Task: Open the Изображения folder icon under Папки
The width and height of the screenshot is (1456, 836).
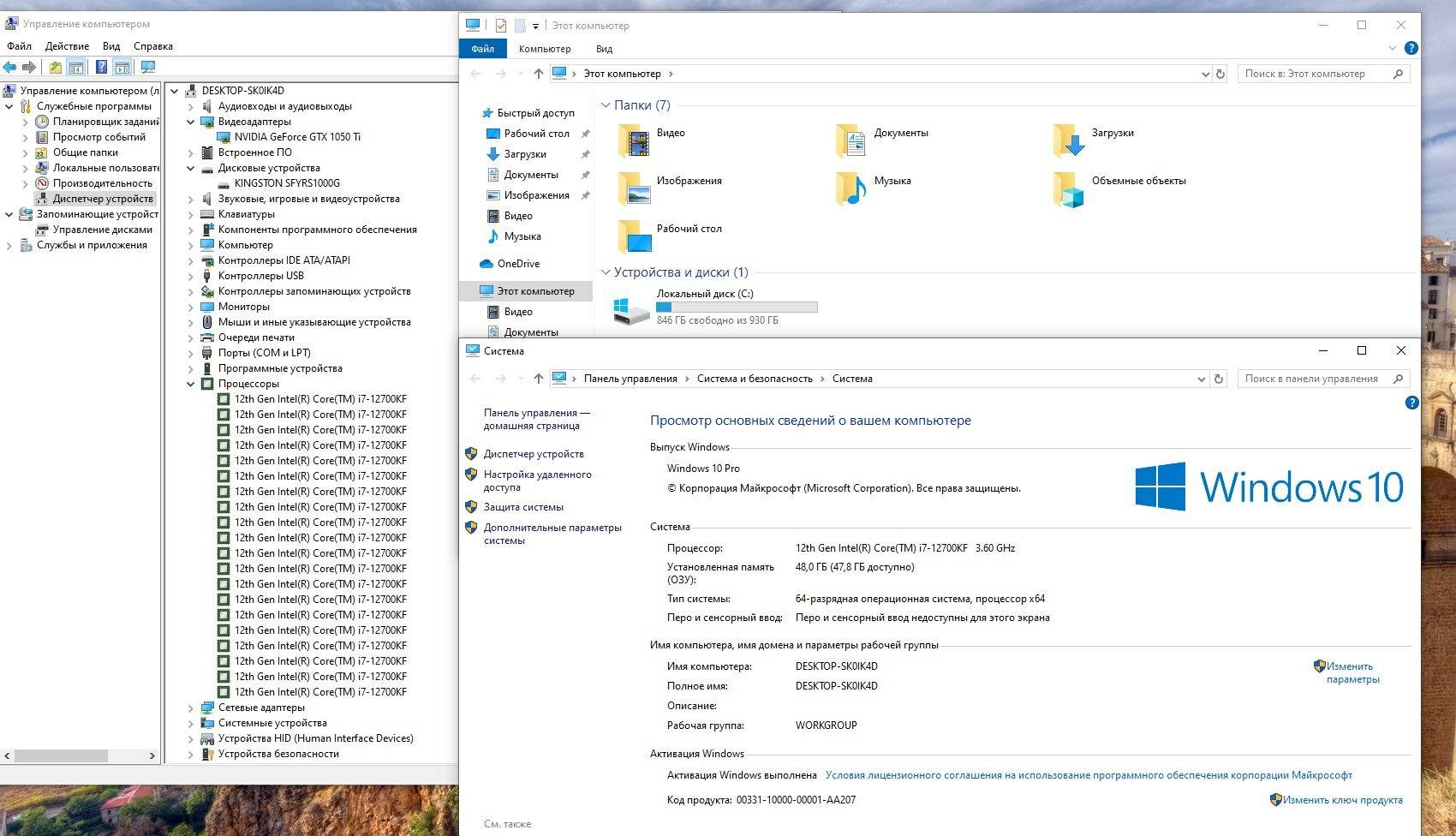Action: (634, 188)
